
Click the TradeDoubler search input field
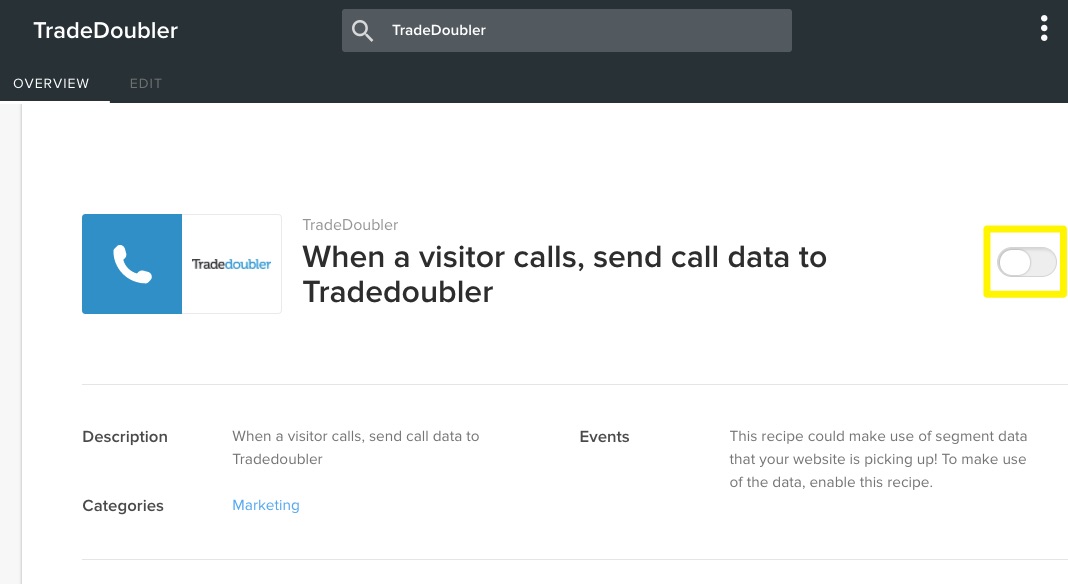click(x=567, y=30)
